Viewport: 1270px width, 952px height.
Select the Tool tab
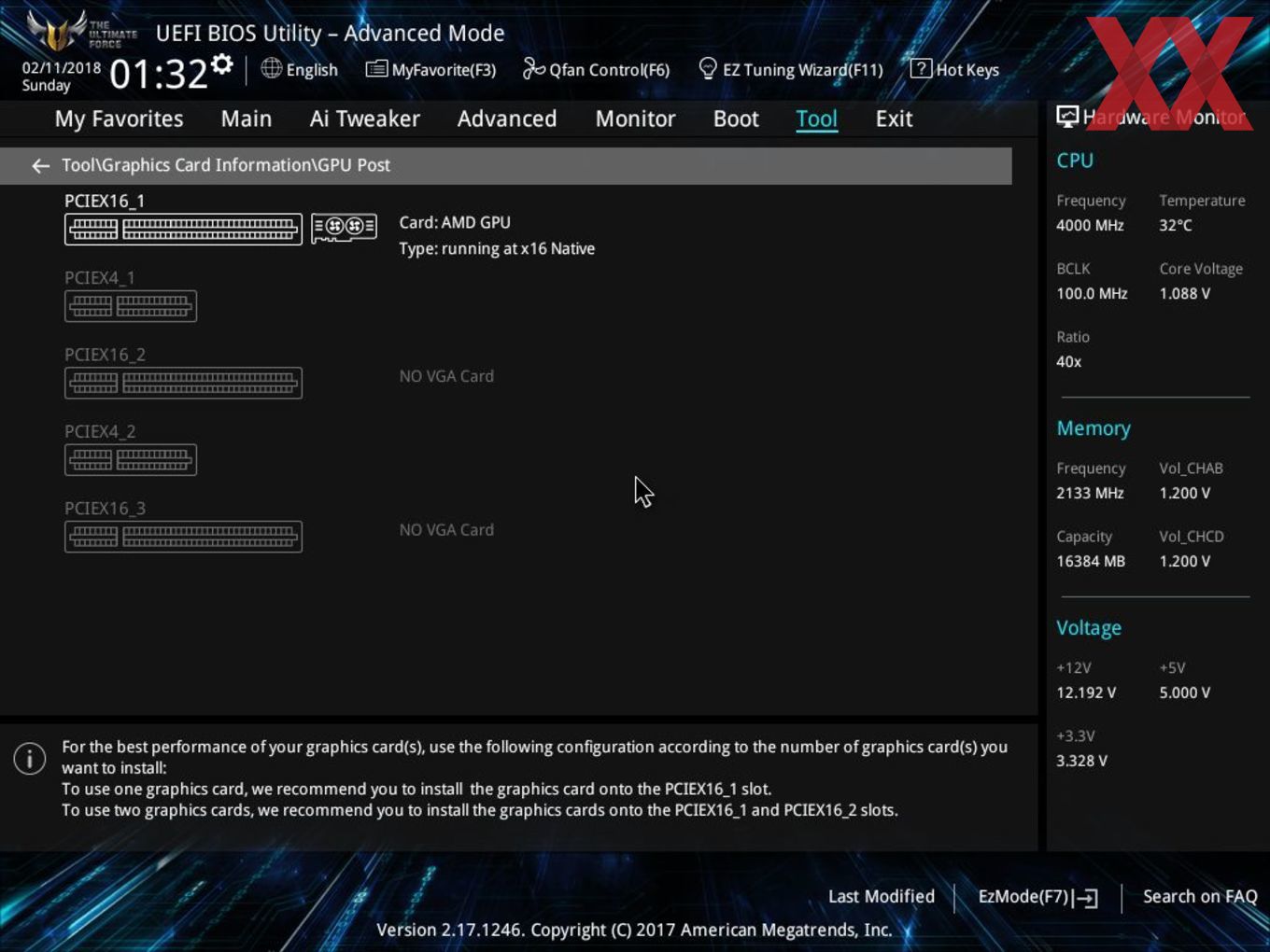coord(816,119)
